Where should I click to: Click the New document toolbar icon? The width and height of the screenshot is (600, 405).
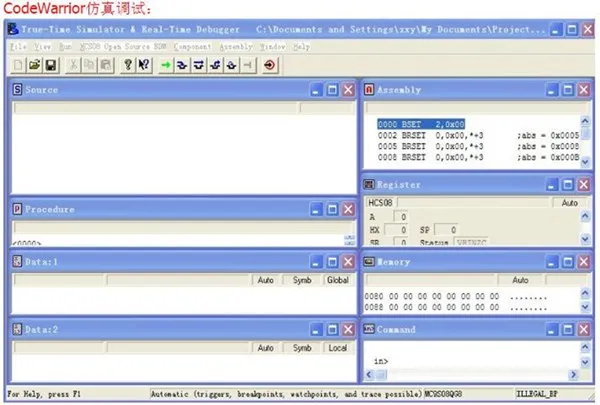click(18, 65)
